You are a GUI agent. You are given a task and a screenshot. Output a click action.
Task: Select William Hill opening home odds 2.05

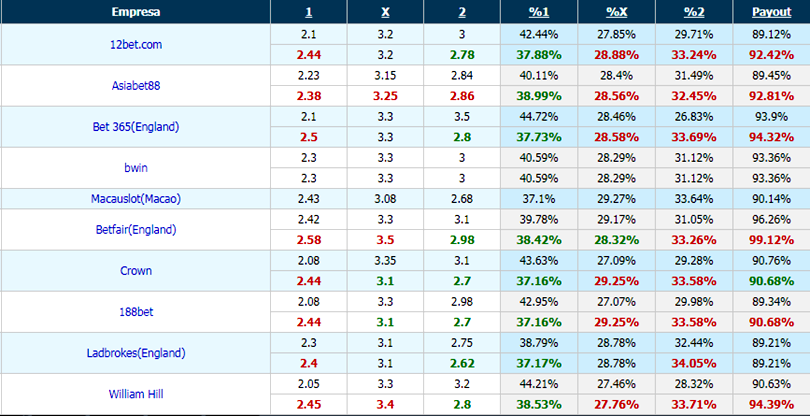308,384
